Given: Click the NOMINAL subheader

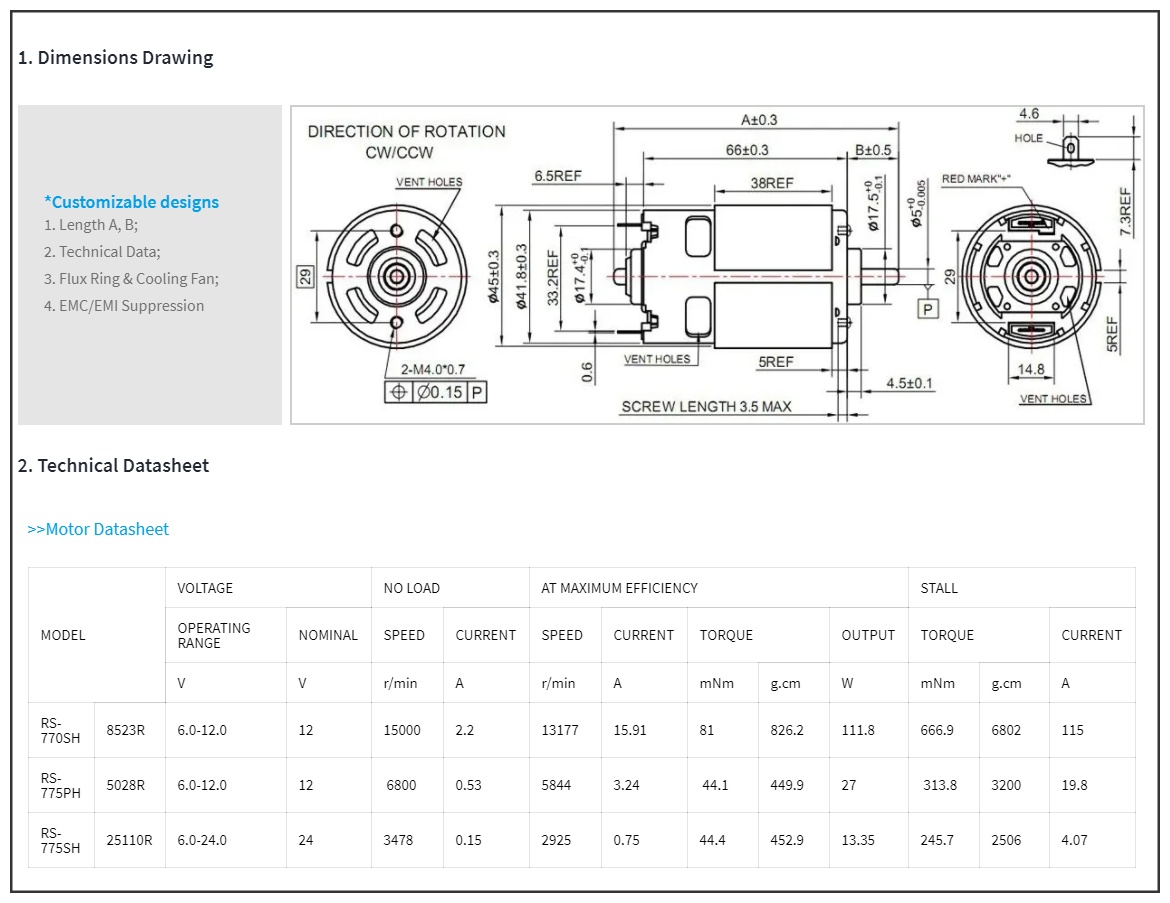Looking at the screenshot, I should tap(328, 635).
